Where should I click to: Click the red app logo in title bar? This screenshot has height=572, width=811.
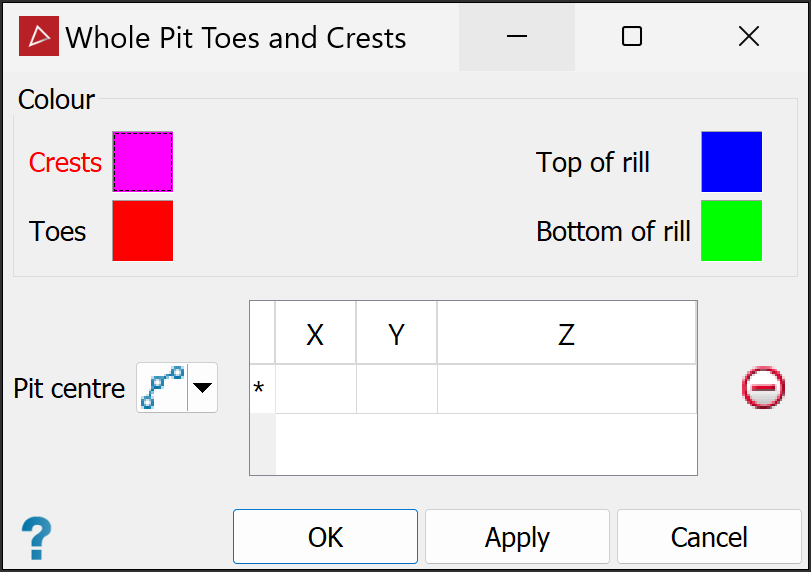[39, 37]
